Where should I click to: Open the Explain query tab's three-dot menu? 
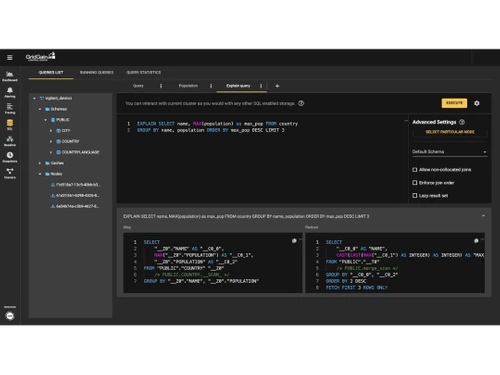pos(261,86)
